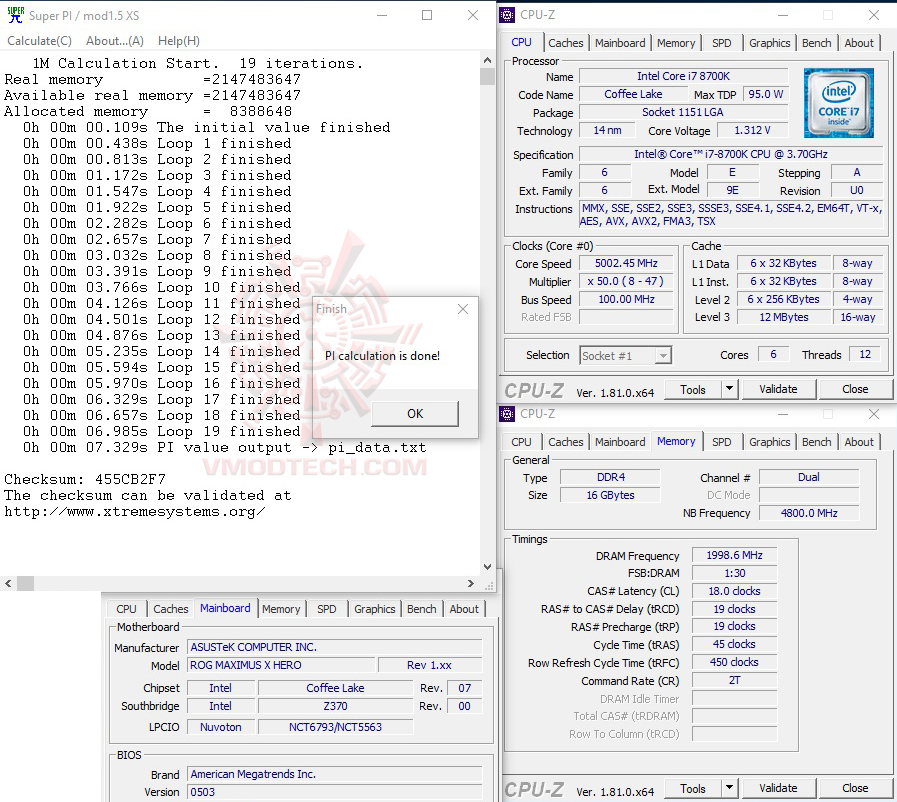Click Super PI horizontal scrollbar right arrow
This screenshot has height=802, width=897.
[471, 583]
